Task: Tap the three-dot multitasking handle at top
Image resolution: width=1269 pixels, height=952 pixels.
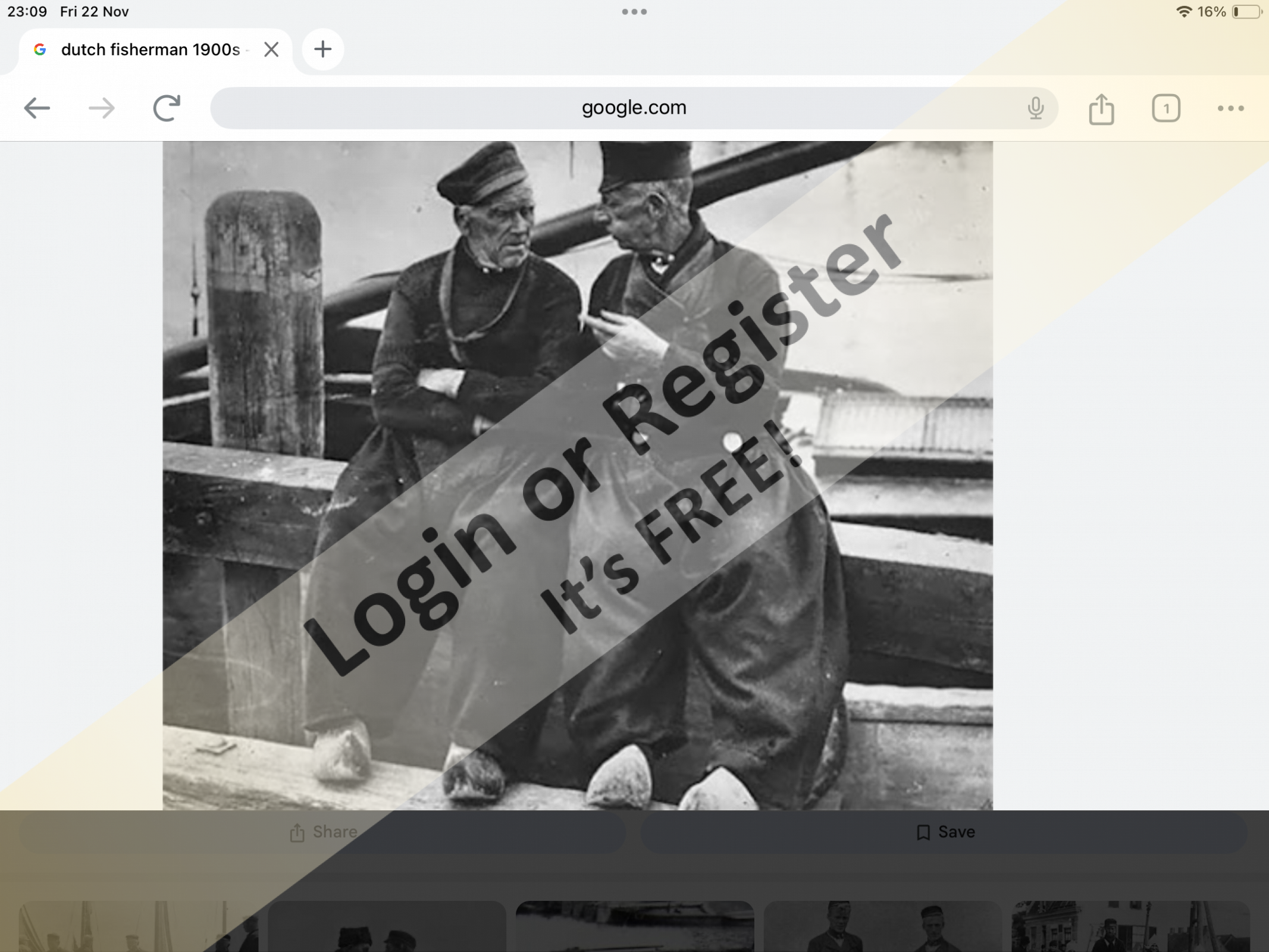Action: tap(634, 12)
